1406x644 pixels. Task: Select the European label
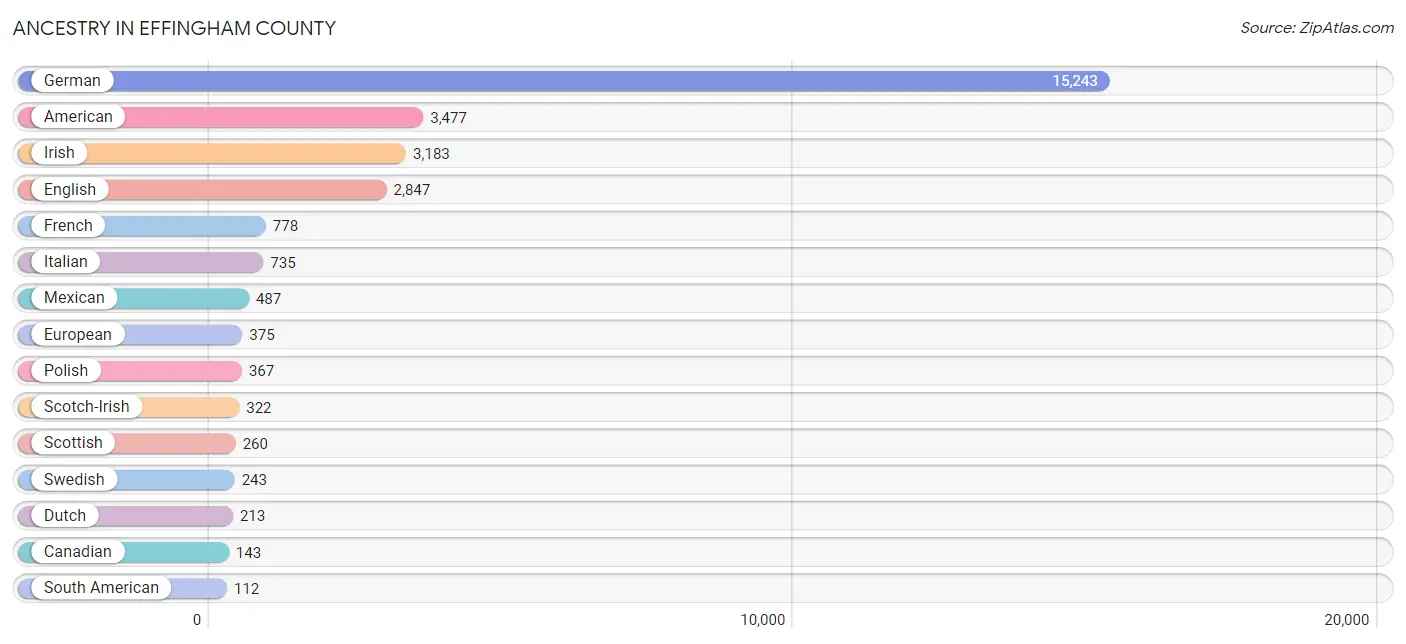click(78, 334)
